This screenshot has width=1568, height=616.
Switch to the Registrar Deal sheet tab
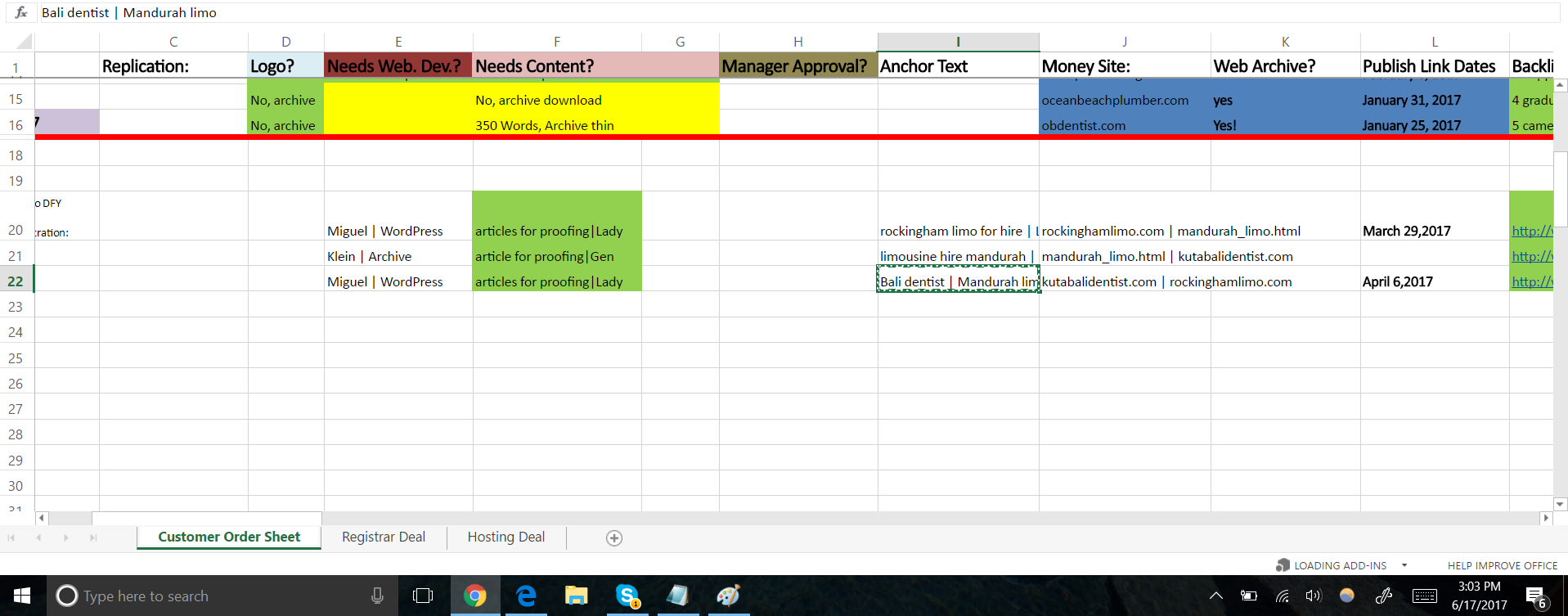[x=383, y=537]
